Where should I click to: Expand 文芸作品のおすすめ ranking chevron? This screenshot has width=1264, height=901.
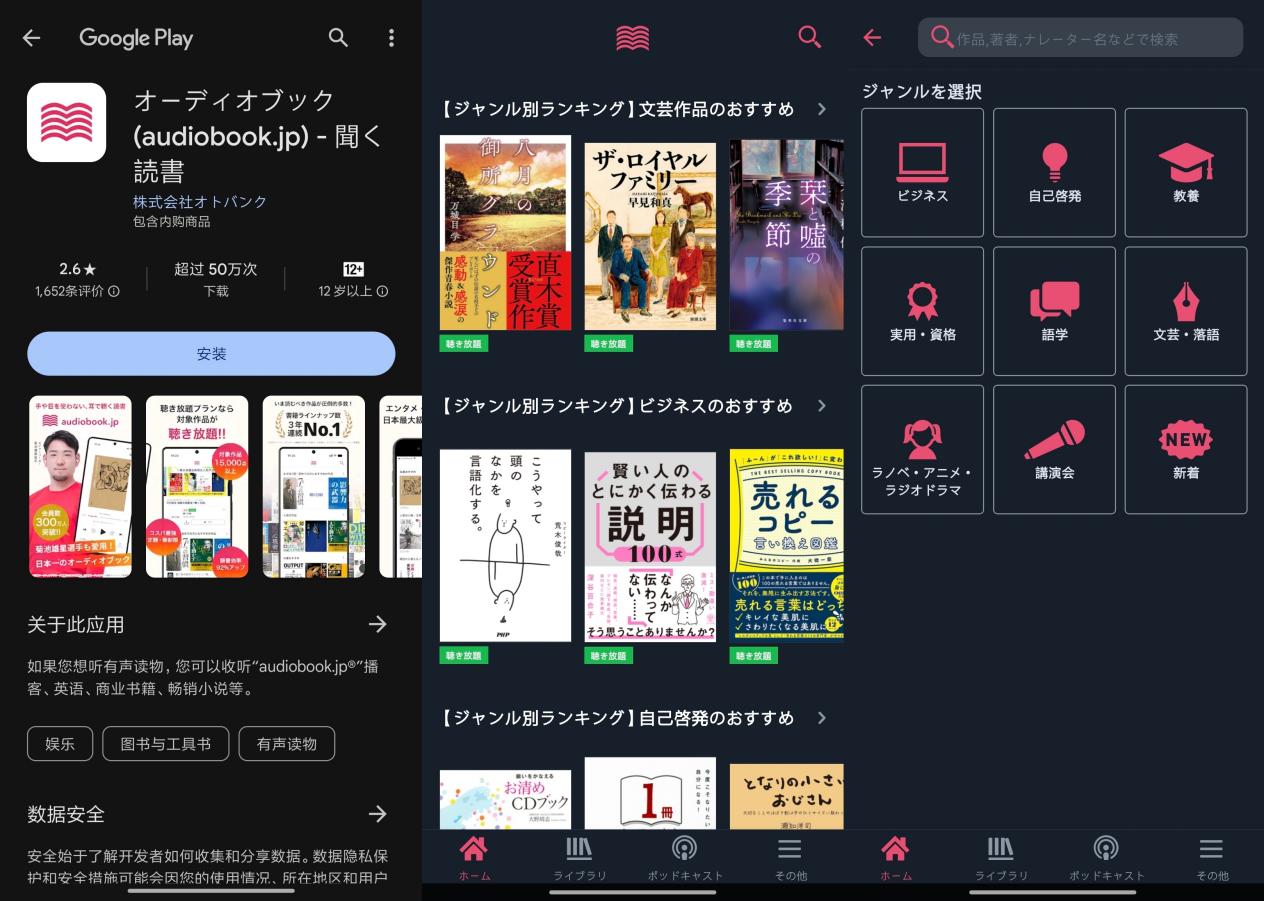822,109
